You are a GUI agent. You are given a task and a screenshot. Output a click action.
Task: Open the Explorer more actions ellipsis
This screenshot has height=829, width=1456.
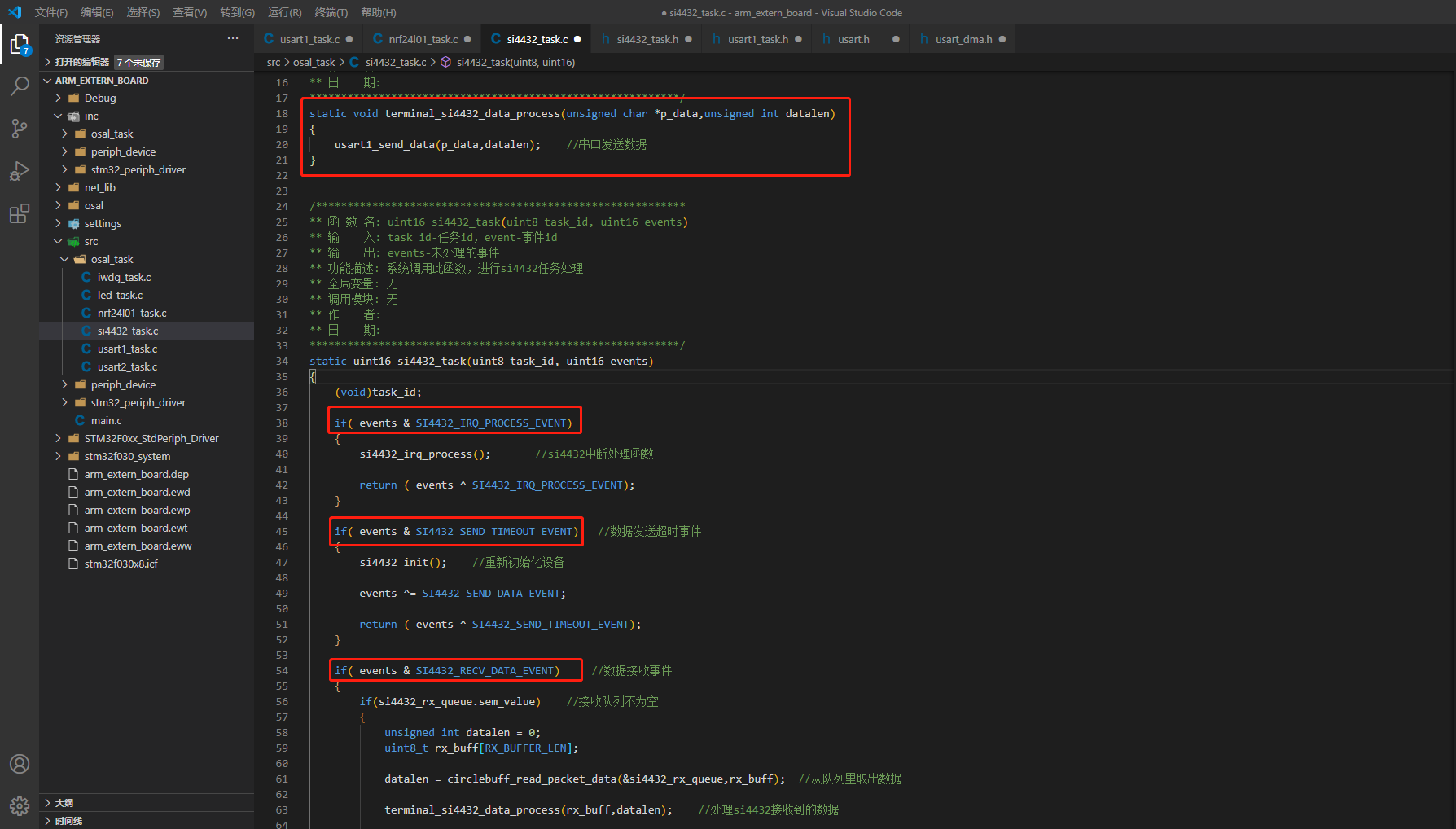(233, 38)
